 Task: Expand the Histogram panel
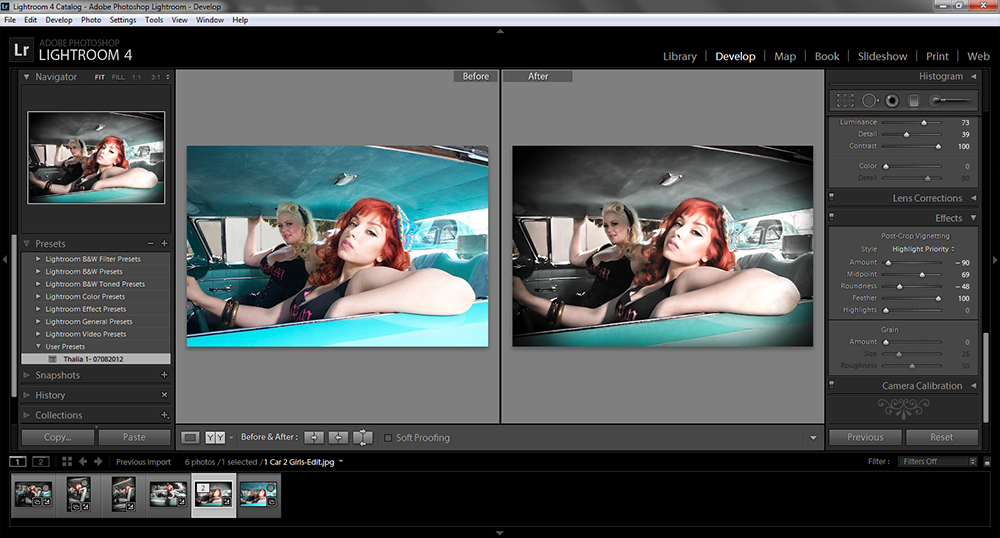974,76
